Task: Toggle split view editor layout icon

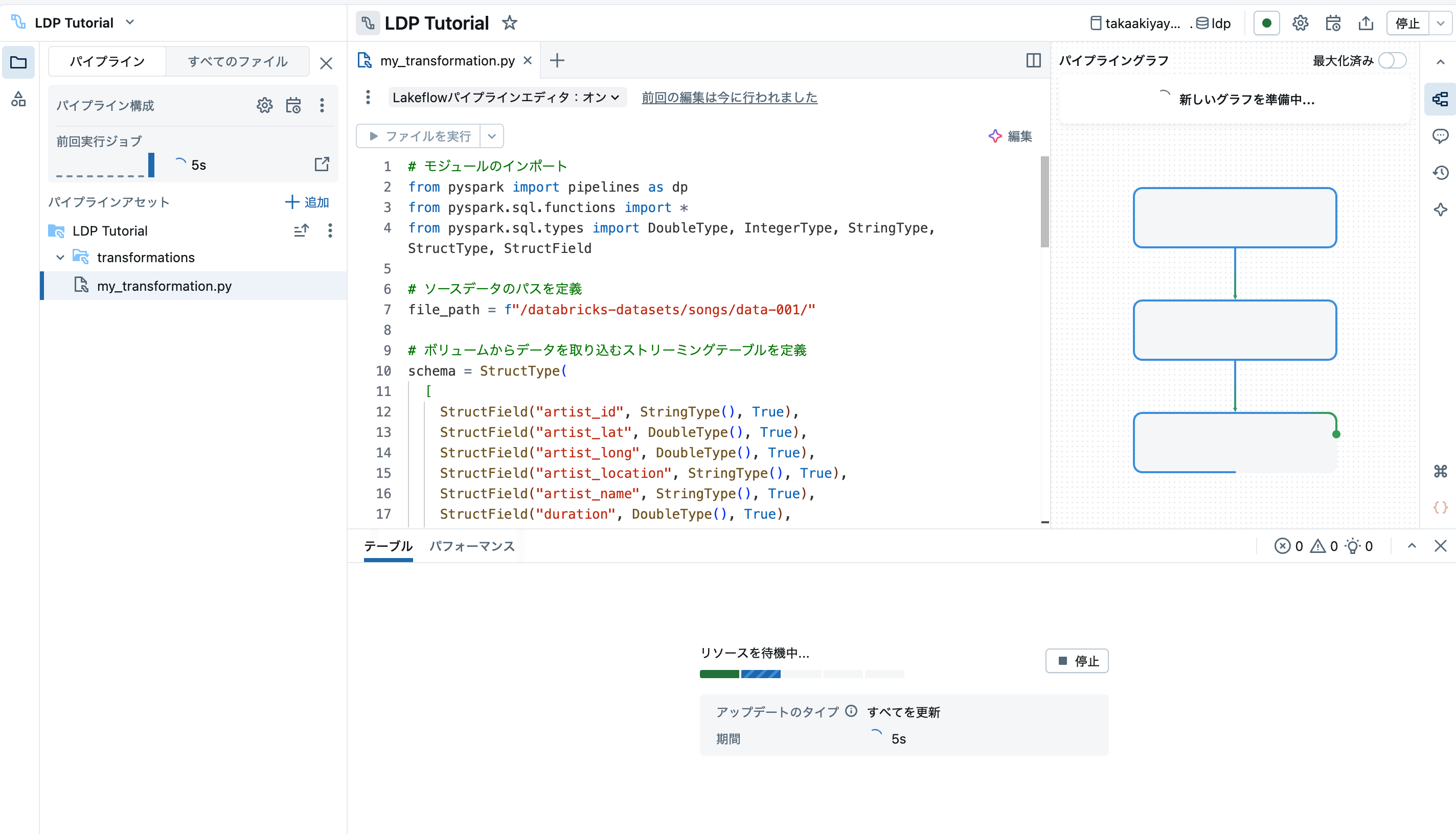Action: point(1033,60)
